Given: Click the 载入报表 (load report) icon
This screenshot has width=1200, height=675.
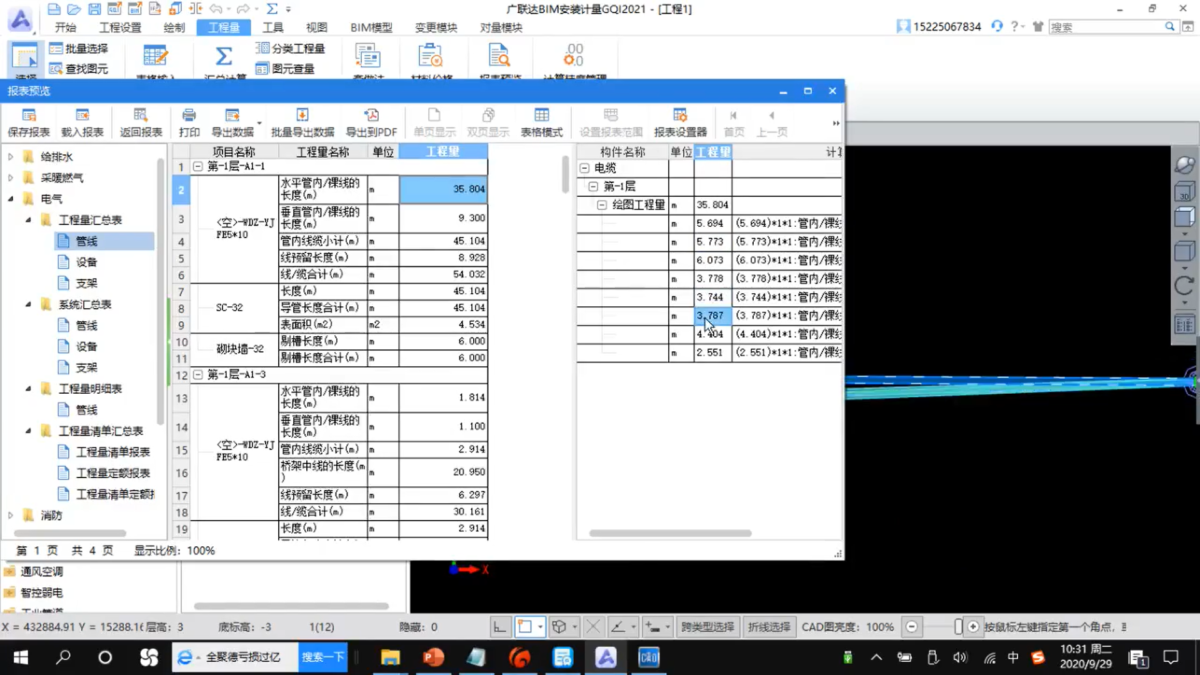Looking at the screenshot, I should (82, 115).
